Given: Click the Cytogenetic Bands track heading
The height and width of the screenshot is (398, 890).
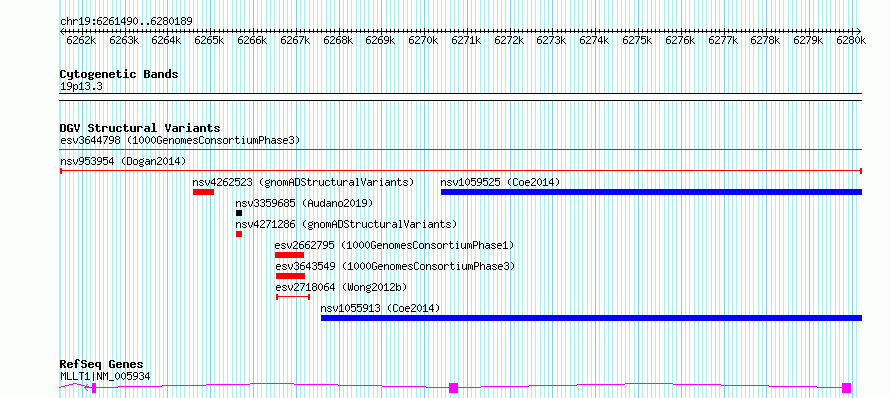Looking at the screenshot, I should tap(119, 74).
